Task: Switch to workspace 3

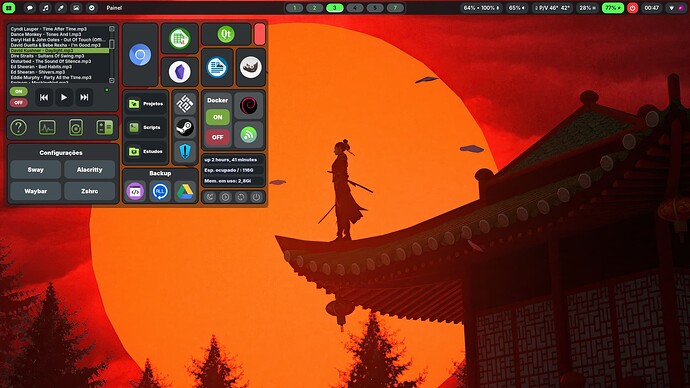Action: point(334,8)
